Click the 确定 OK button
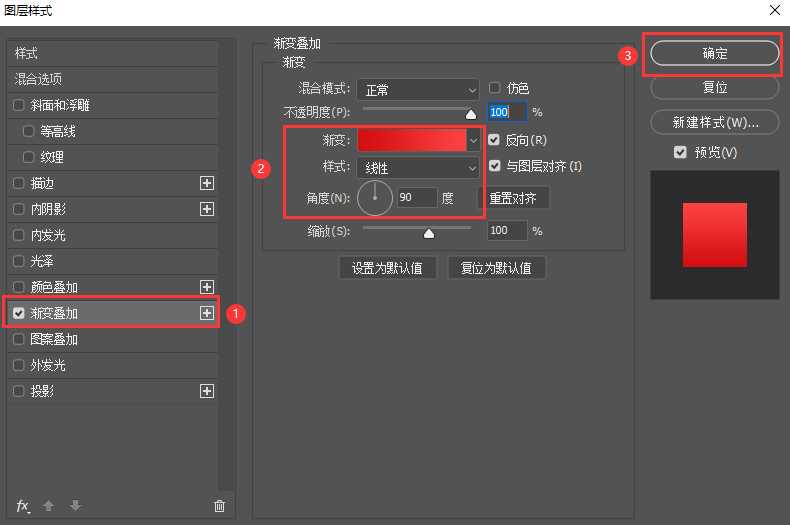The height and width of the screenshot is (525, 790). point(715,53)
